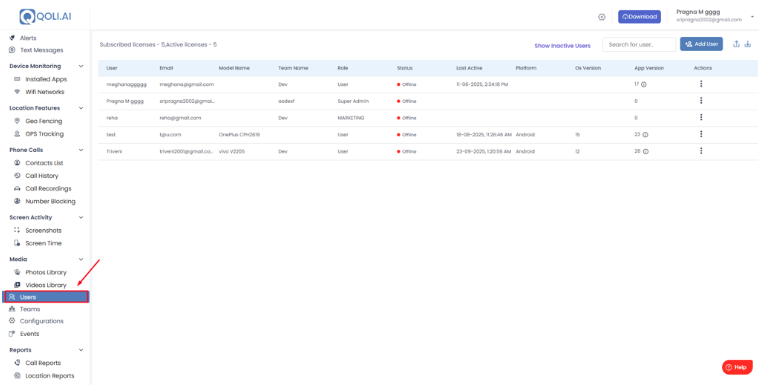
Task: Open actions menu for meghanaggggg row
Action: coord(701,84)
